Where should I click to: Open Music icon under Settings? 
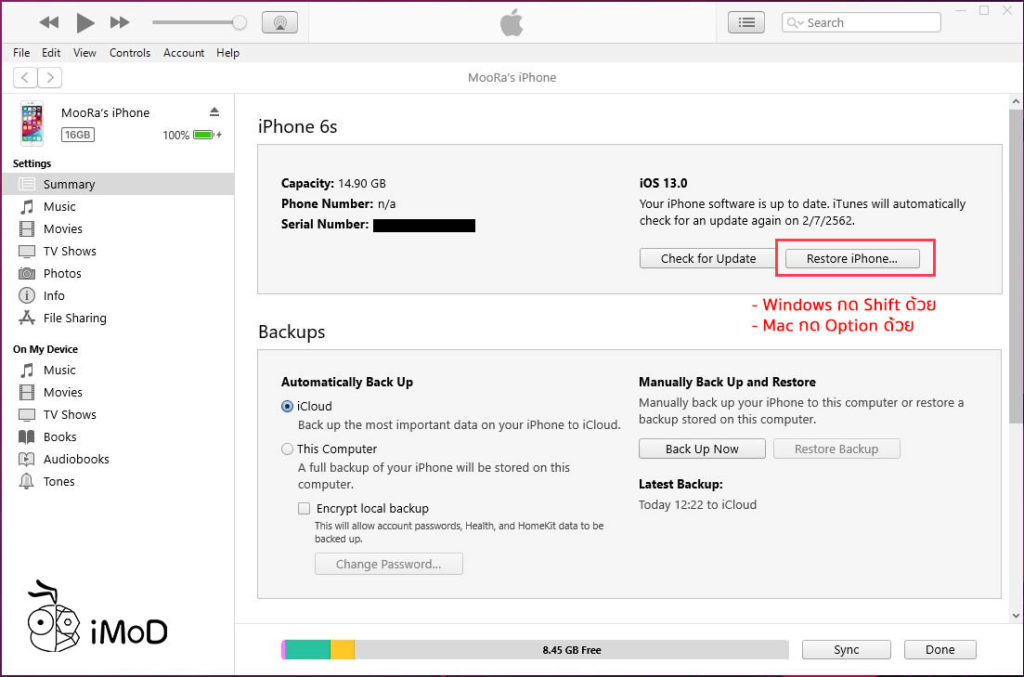pyautogui.click(x=27, y=207)
